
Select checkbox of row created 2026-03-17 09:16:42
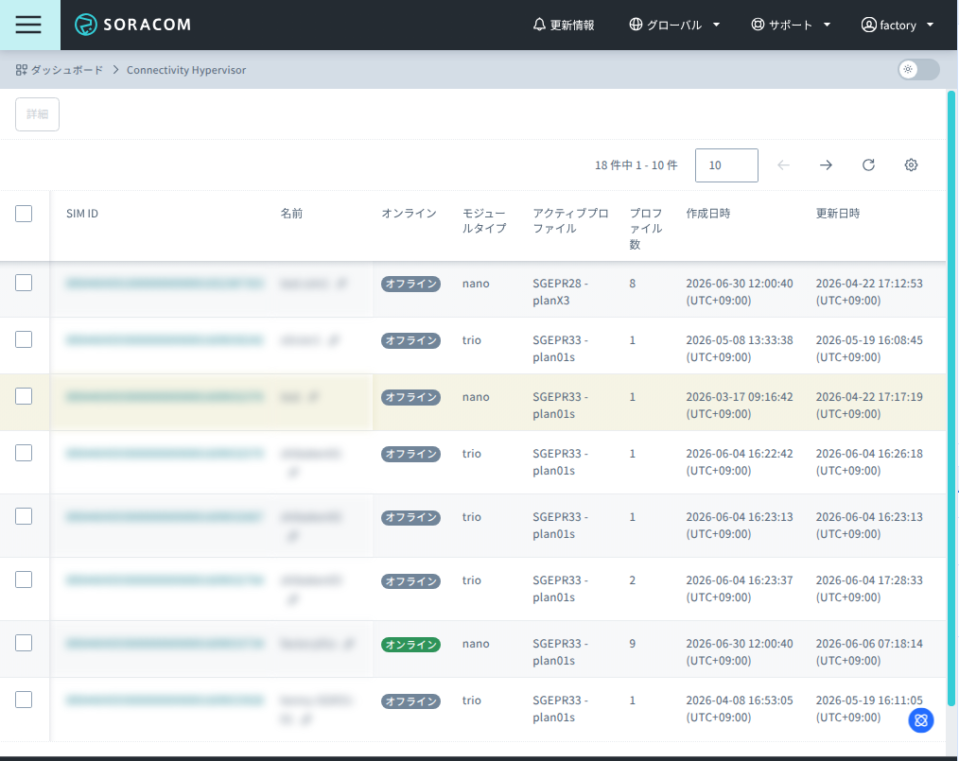[x=24, y=396]
